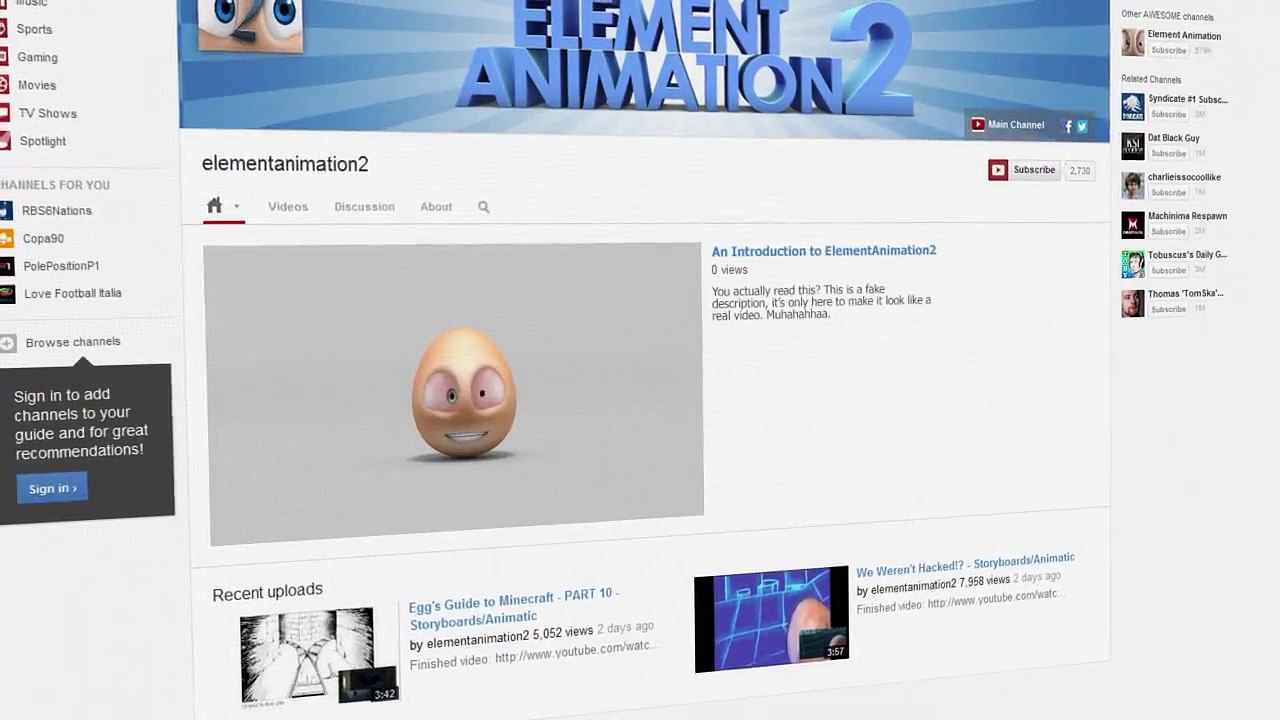The height and width of the screenshot is (720, 1280).
Task: Open the Minecraft storyboard sketch thumbnail
Action: pyautogui.click(x=318, y=656)
